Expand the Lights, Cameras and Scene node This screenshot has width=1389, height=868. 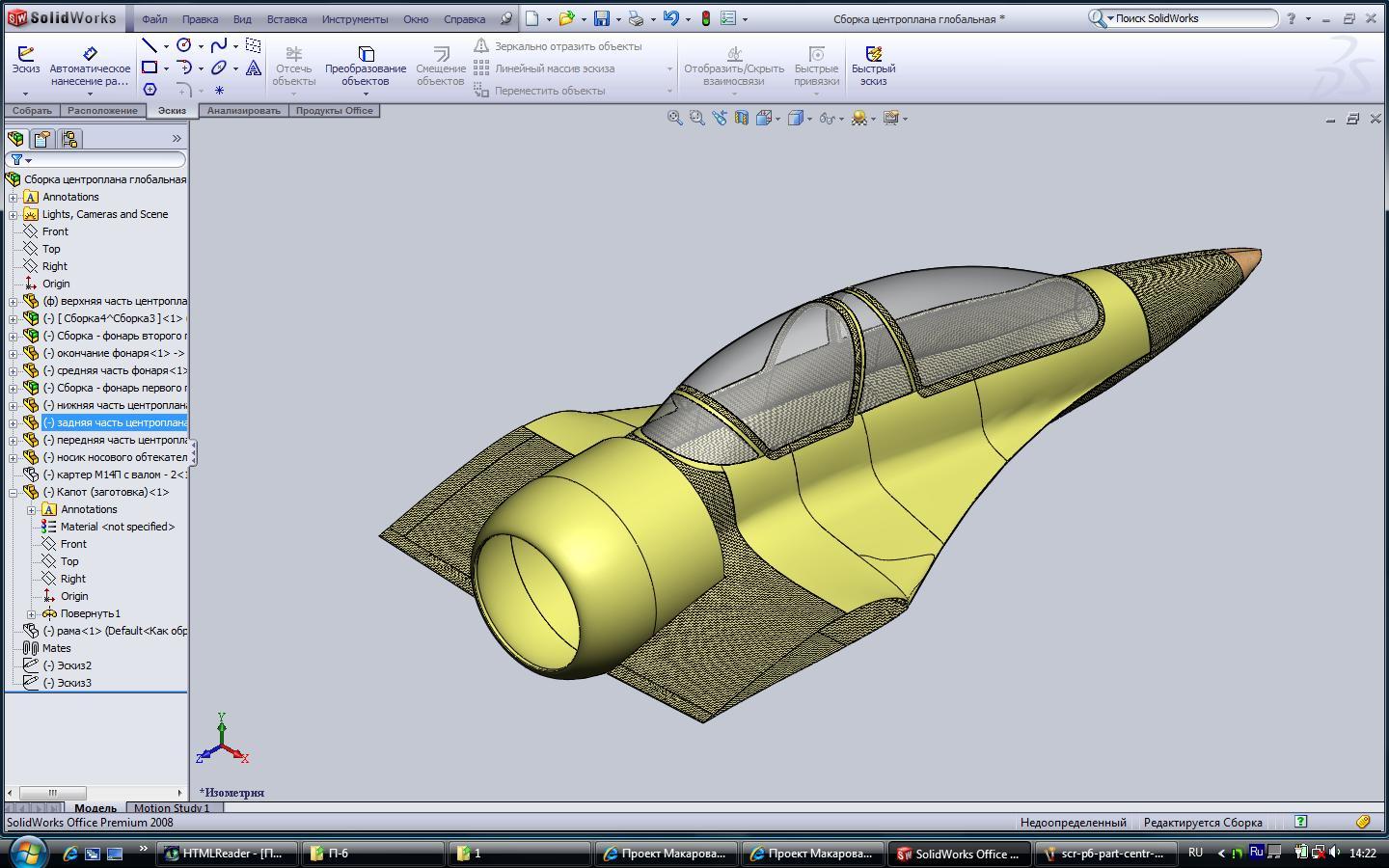[x=14, y=214]
